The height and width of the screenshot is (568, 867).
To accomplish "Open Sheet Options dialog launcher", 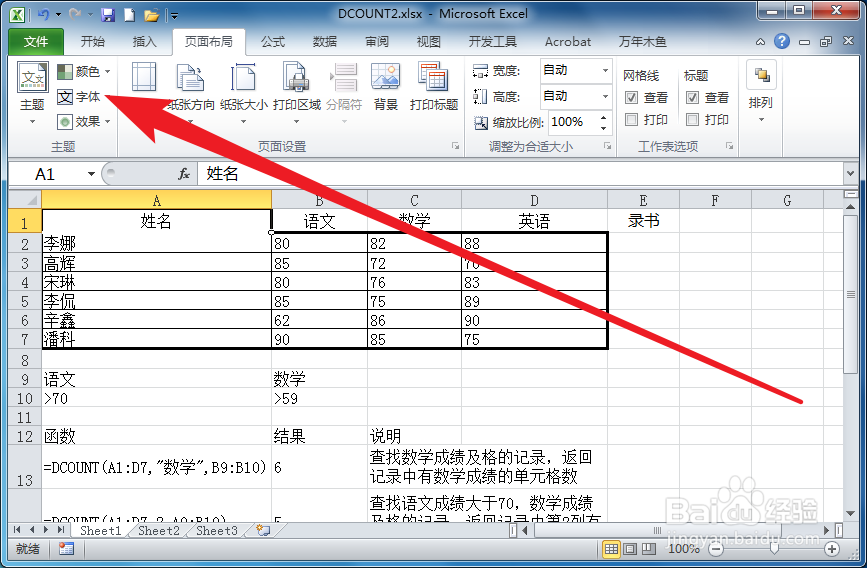I will [729, 146].
